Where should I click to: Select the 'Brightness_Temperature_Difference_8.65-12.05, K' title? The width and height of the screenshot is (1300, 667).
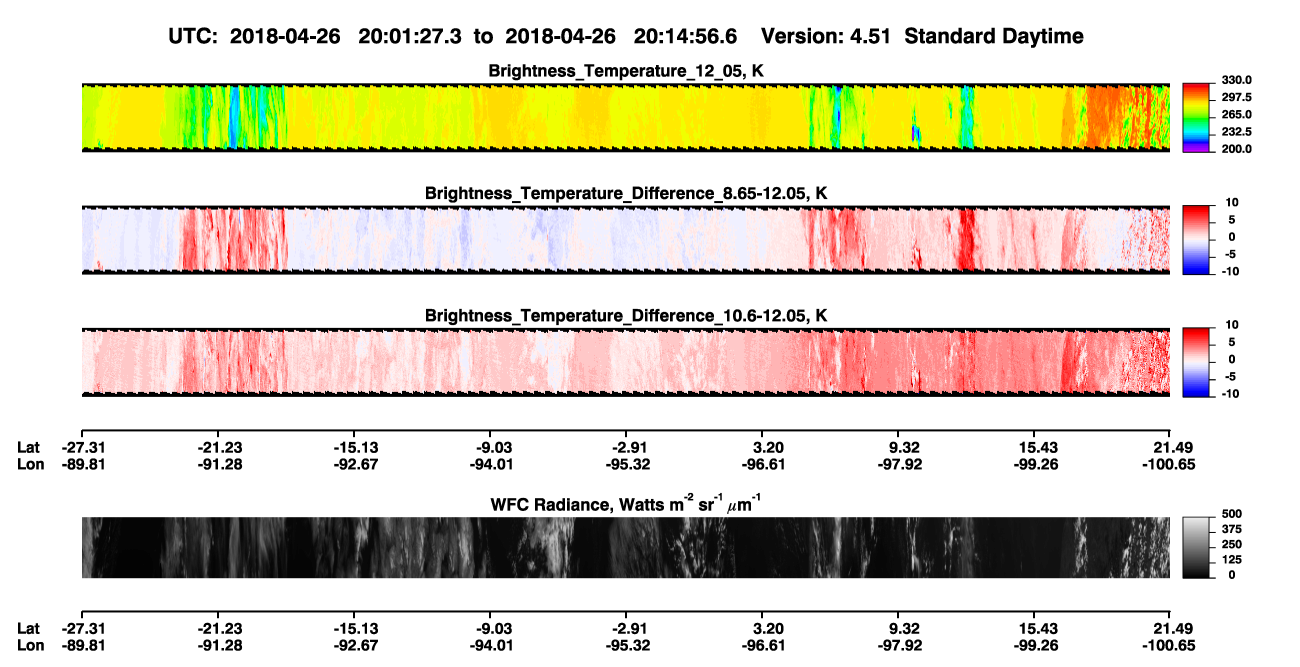click(626, 193)
